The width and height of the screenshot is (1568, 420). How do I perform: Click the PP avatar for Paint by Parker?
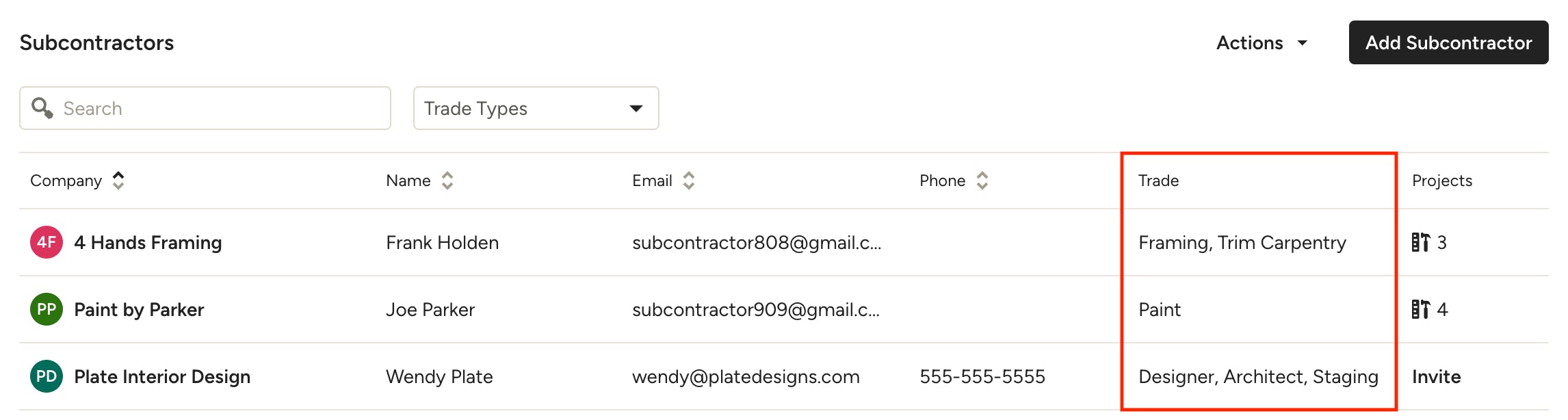pos(47,309)
